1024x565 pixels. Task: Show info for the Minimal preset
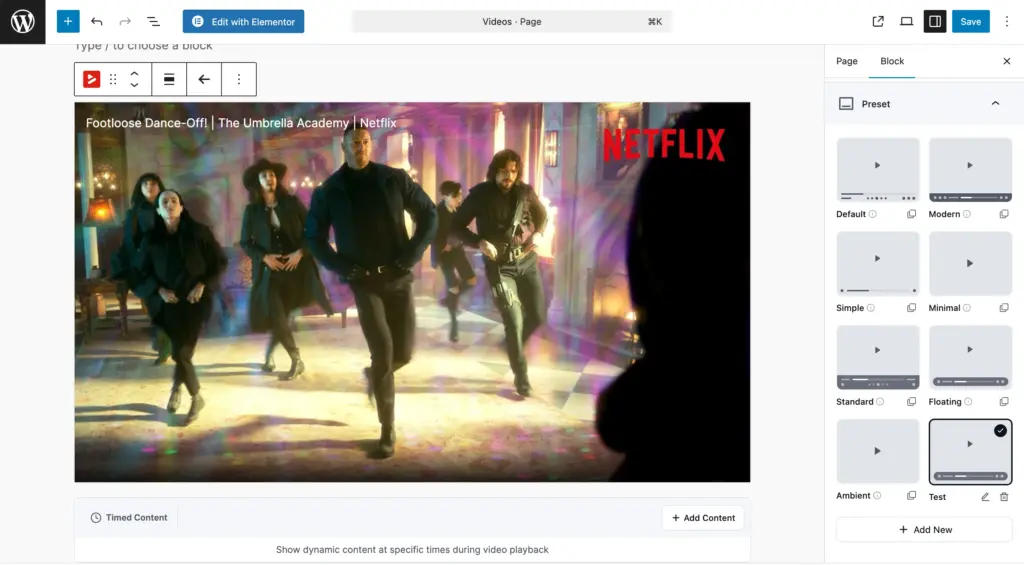[x=967, y=308]
